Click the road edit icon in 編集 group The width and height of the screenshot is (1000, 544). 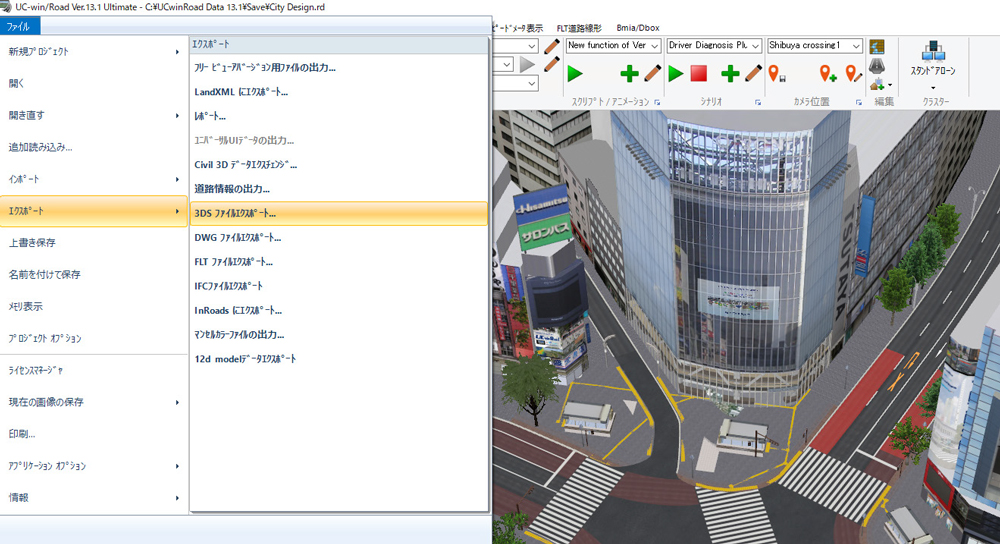(877, 65)
